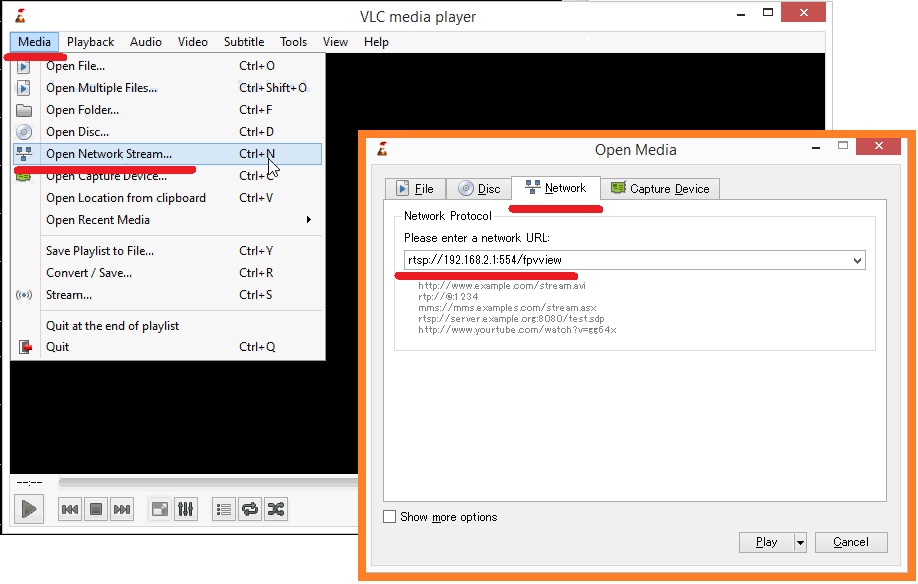Toggle the loop repeat icon
The image size is (918, 584).
pos(250,509)
